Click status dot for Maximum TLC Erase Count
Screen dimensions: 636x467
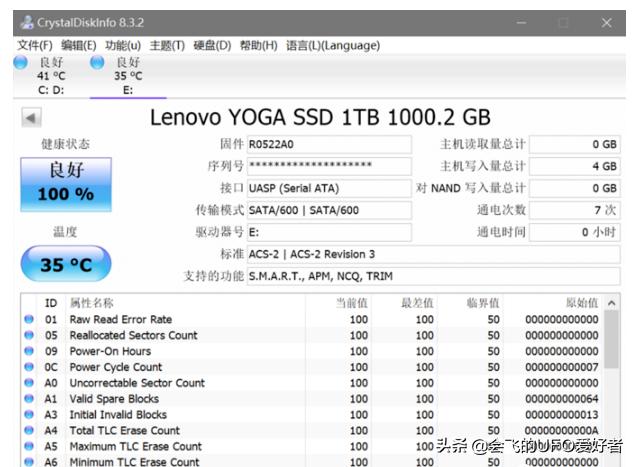[x=29, y=445]
